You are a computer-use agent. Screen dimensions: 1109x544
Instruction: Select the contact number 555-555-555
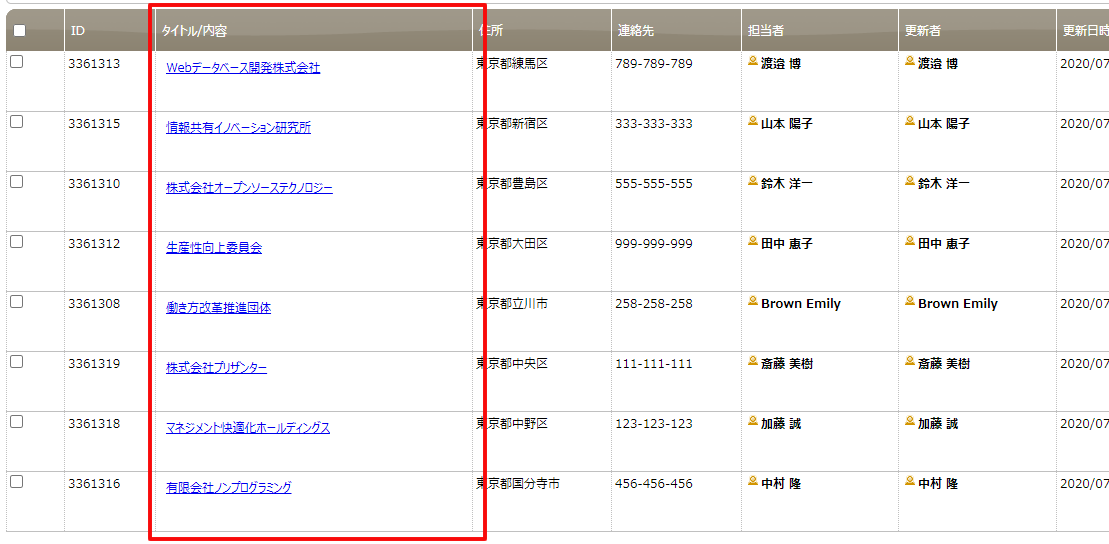(654, 184)
